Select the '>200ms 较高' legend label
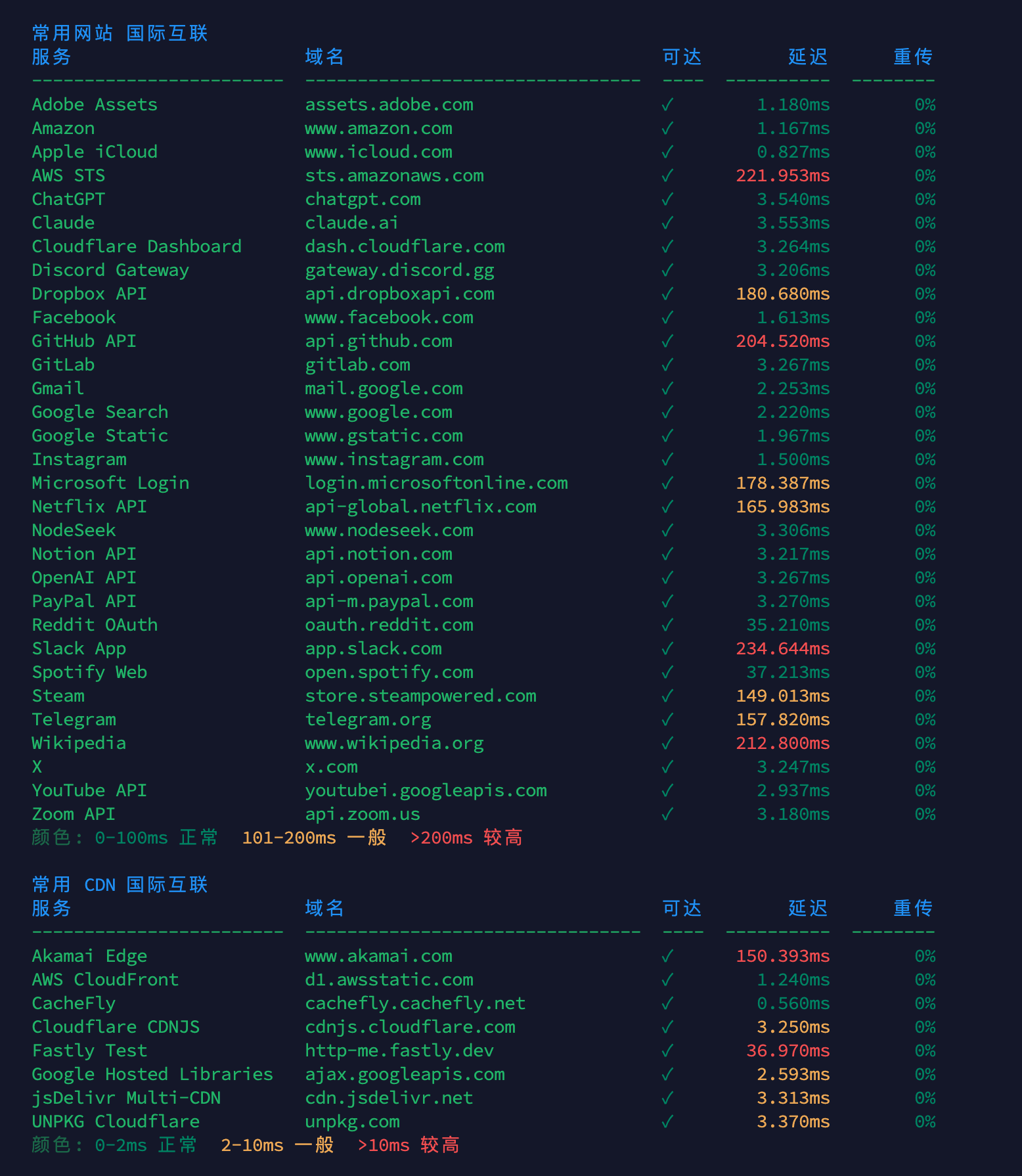The height and width of the screenshot is (1176, 1022). pos(466,838)
